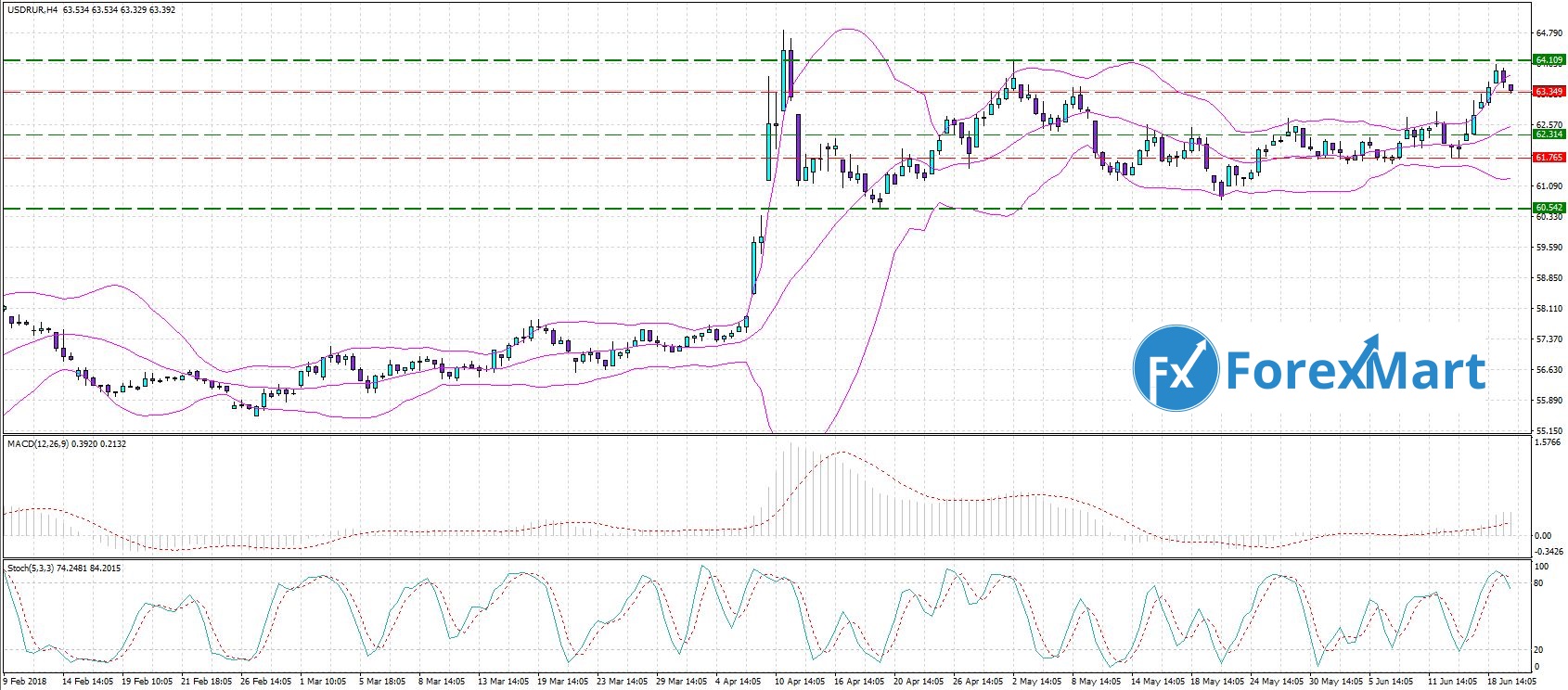
Task: Click the 19 Mar 14:05 time label
Action: point(563,682)
